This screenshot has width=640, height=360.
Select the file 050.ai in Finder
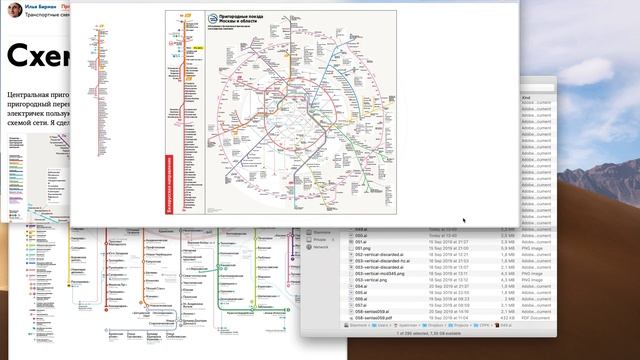[x=361, y=236]
